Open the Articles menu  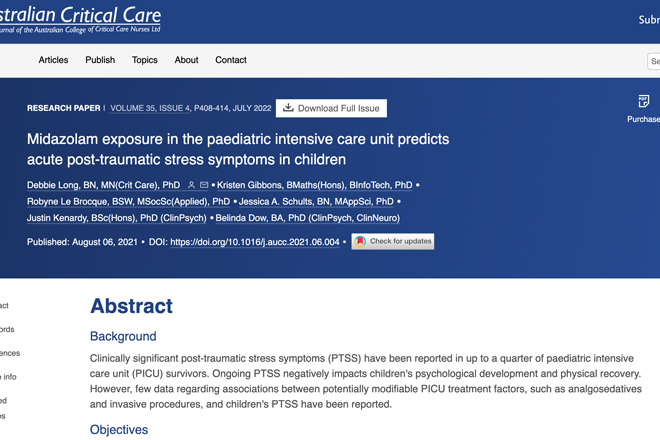(53, 60)
